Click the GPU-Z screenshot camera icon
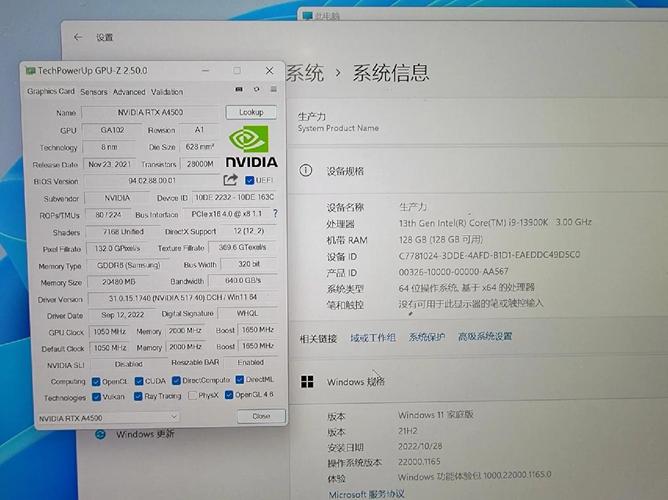 [x=239, y=89]
